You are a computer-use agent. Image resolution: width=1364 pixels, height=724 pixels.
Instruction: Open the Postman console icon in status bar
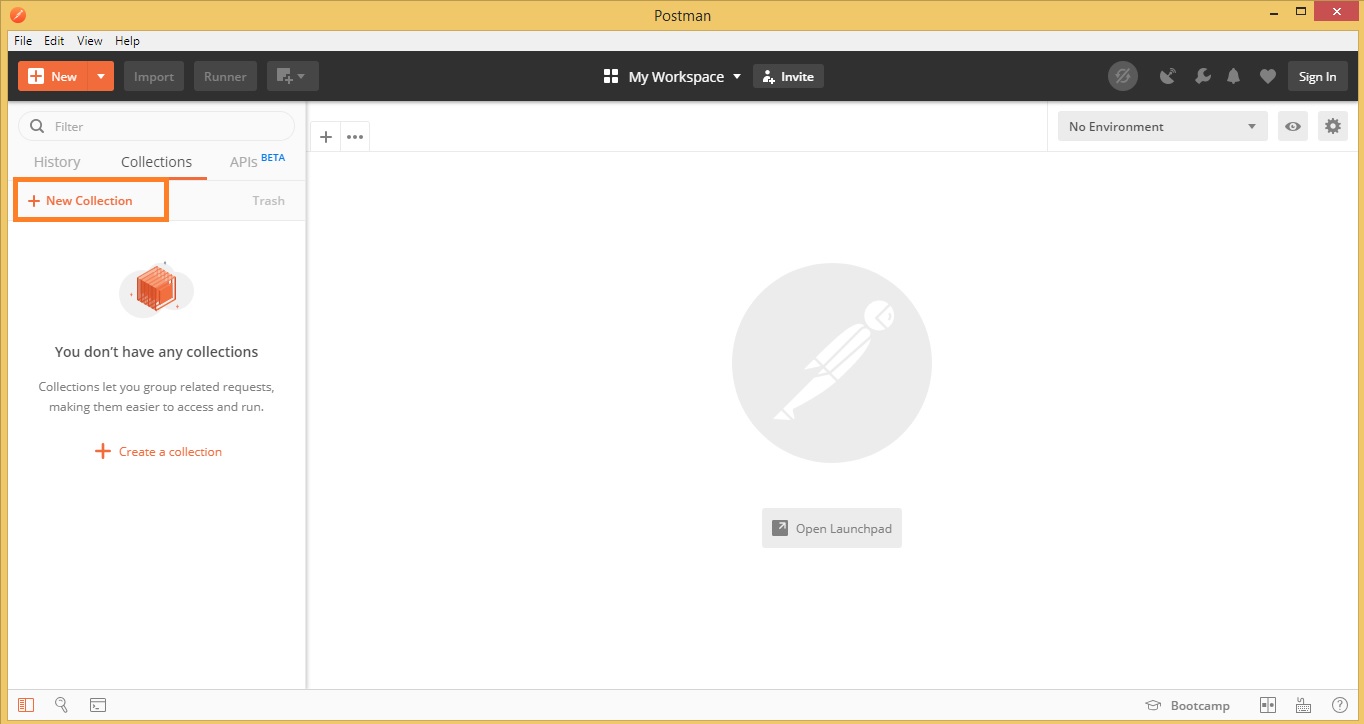click(x=98, y=705)
